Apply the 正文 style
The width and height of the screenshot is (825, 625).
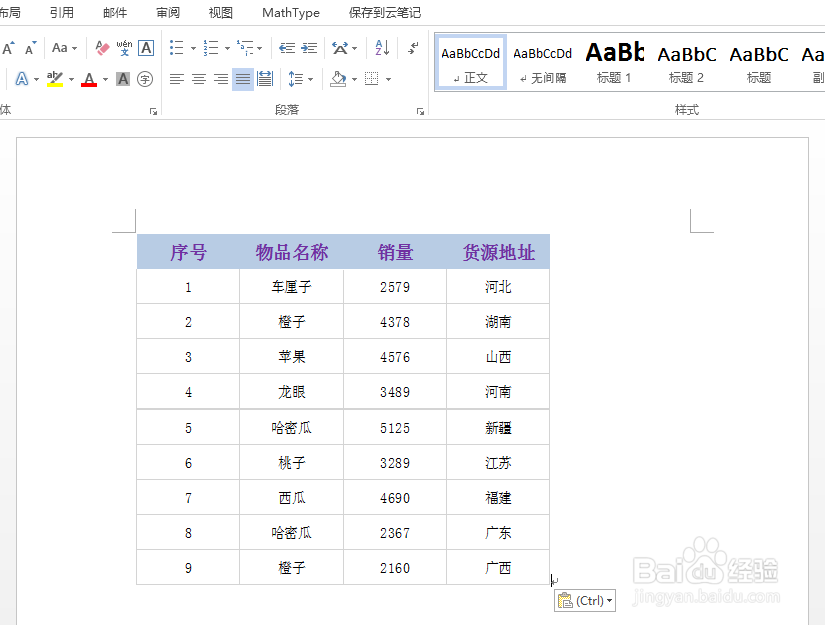point(471,63)
